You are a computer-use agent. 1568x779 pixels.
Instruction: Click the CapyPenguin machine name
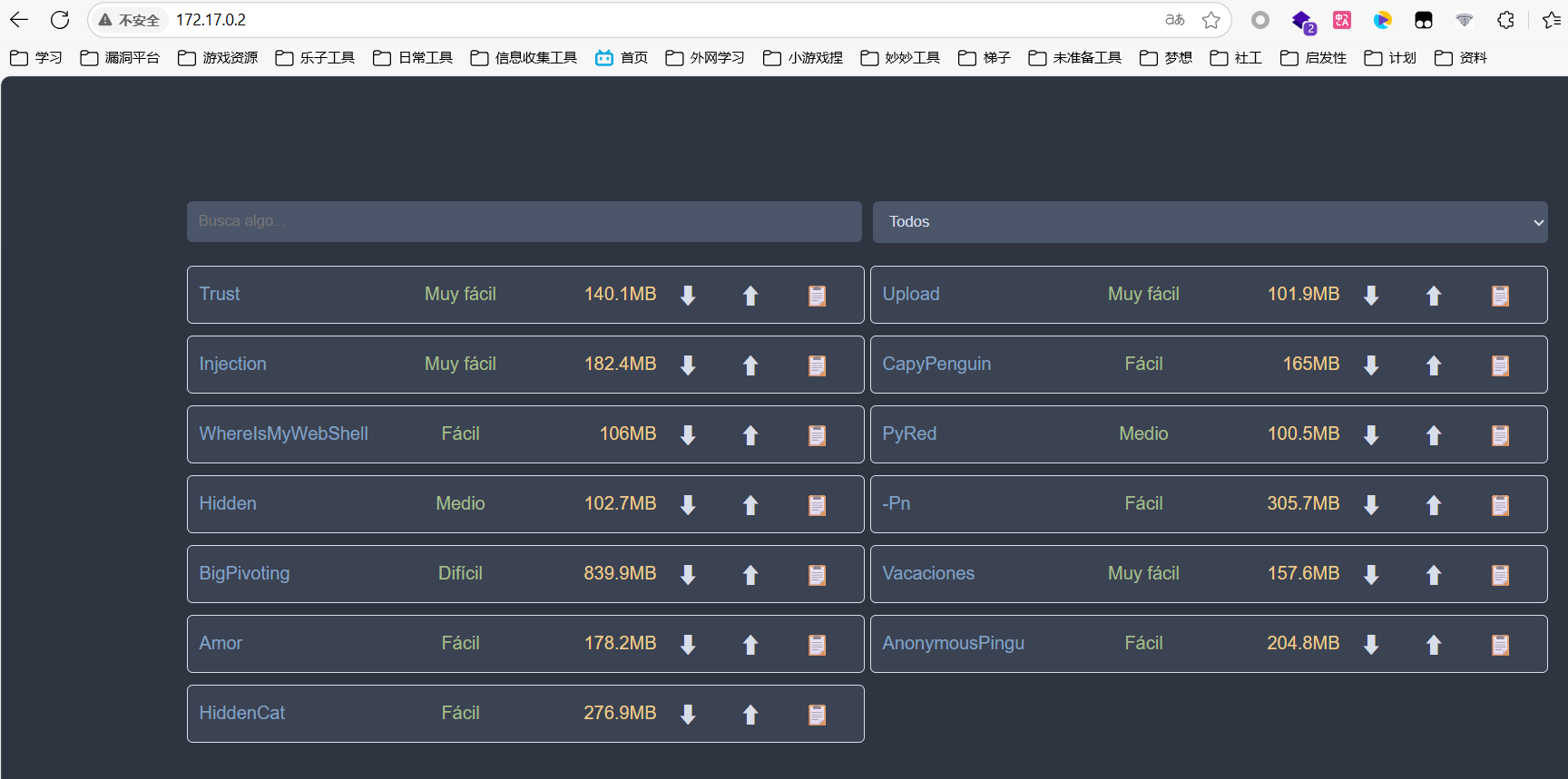click(936, 364)
